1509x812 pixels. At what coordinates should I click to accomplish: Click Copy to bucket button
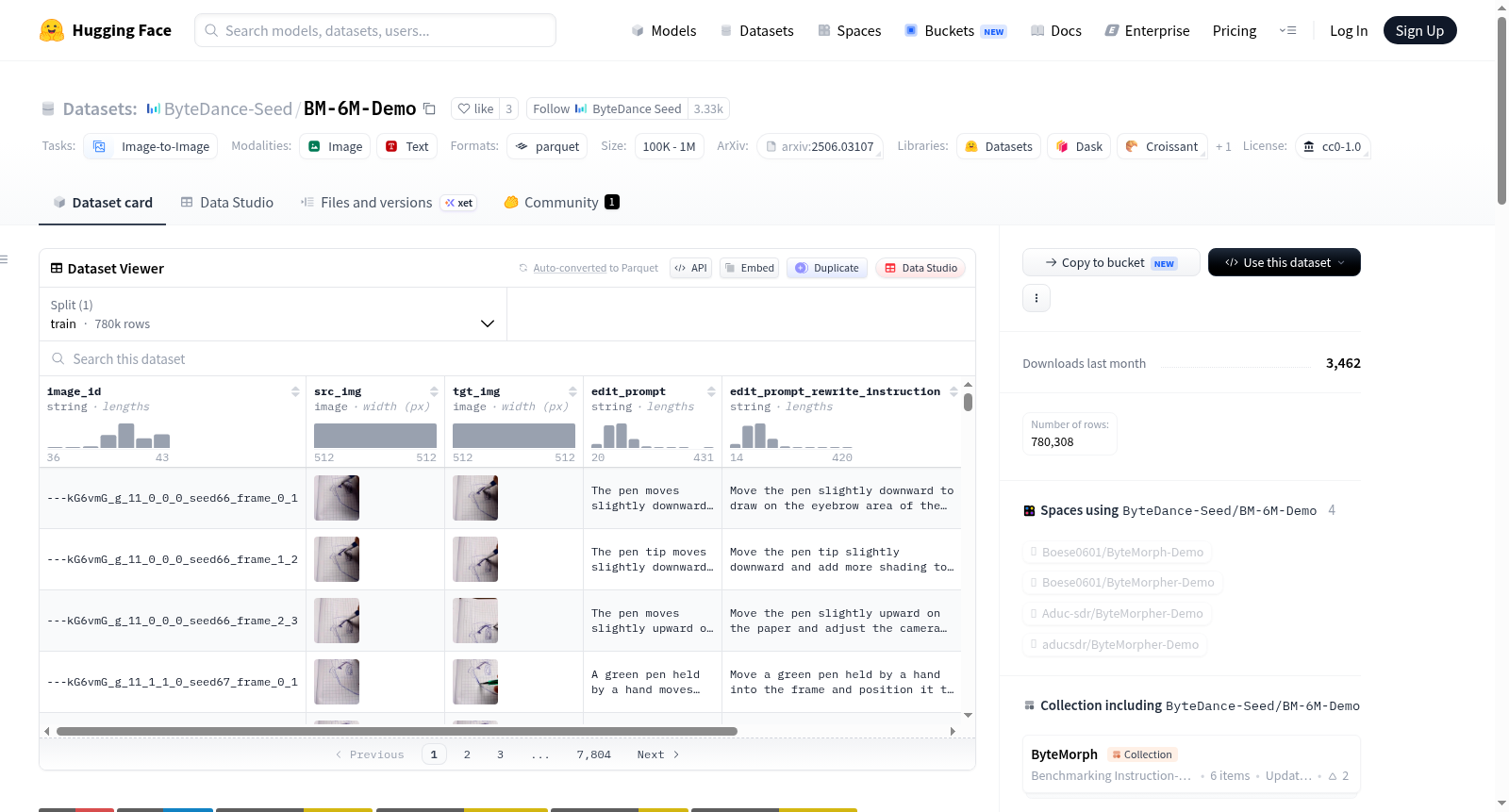pos(1111,262)
